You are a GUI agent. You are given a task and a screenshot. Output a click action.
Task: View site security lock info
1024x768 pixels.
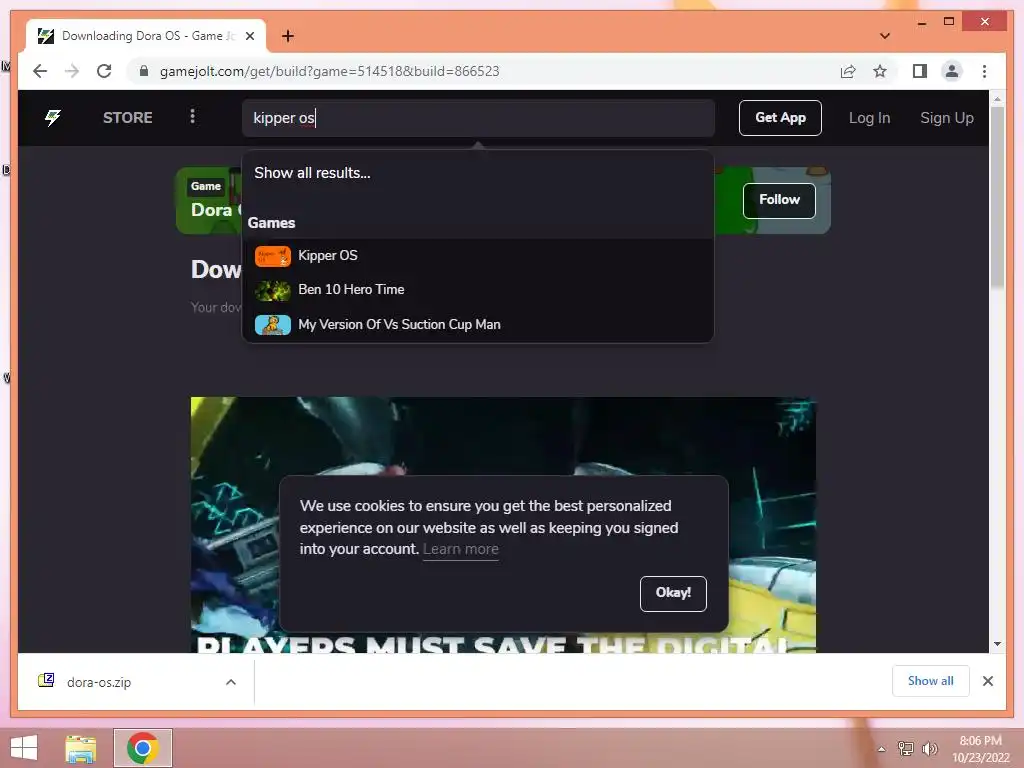coord(144,71)
